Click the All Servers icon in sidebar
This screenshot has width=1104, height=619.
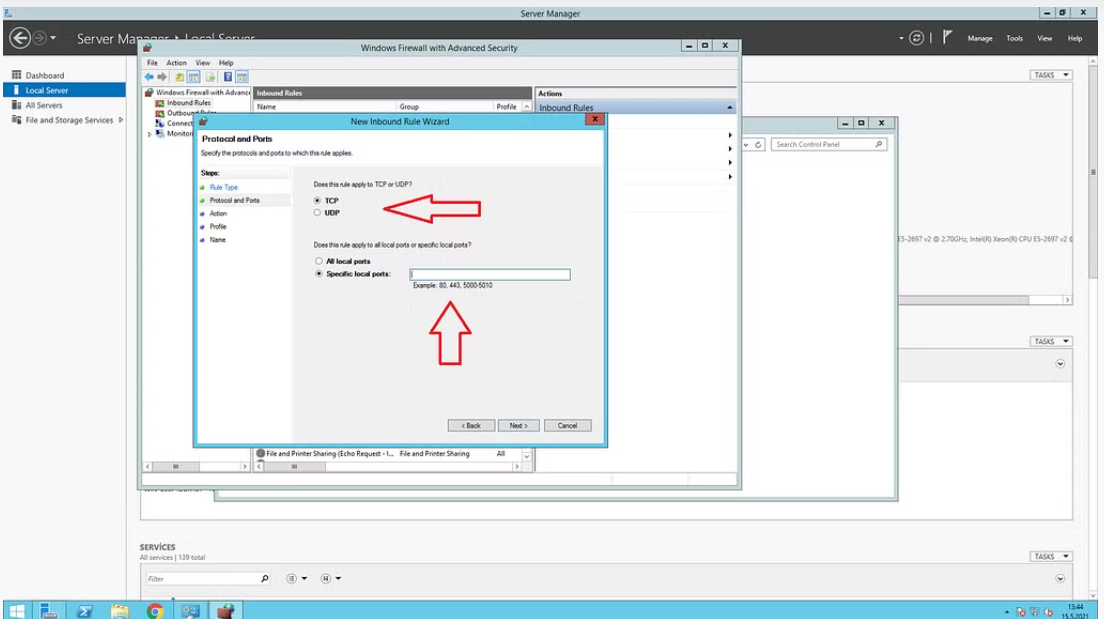(16, 105)
